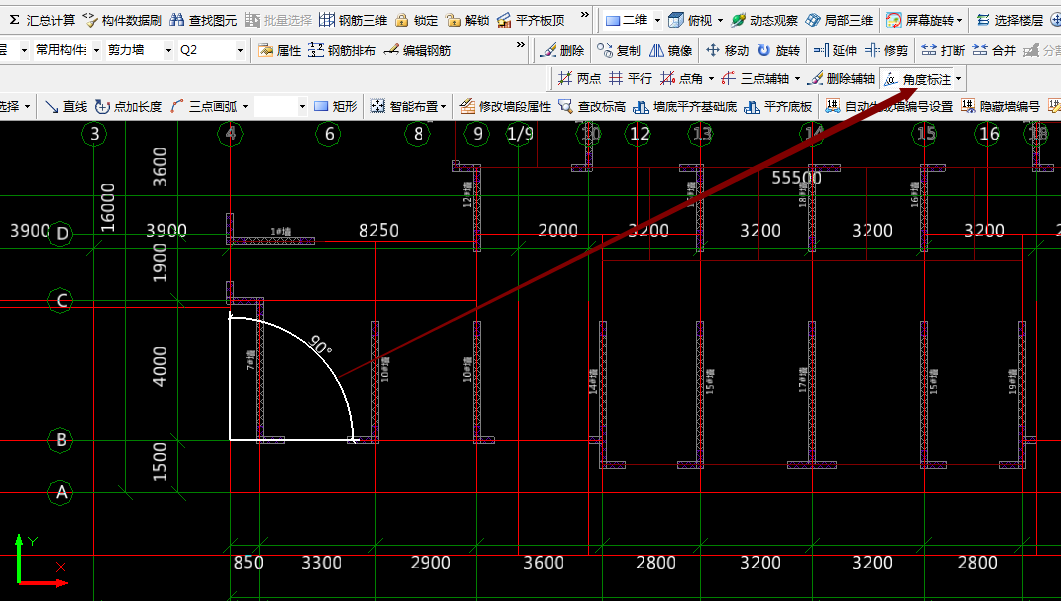
Task: Click the 编辑钢筋 edit rebar tool
Action: [x=417, y=50]
